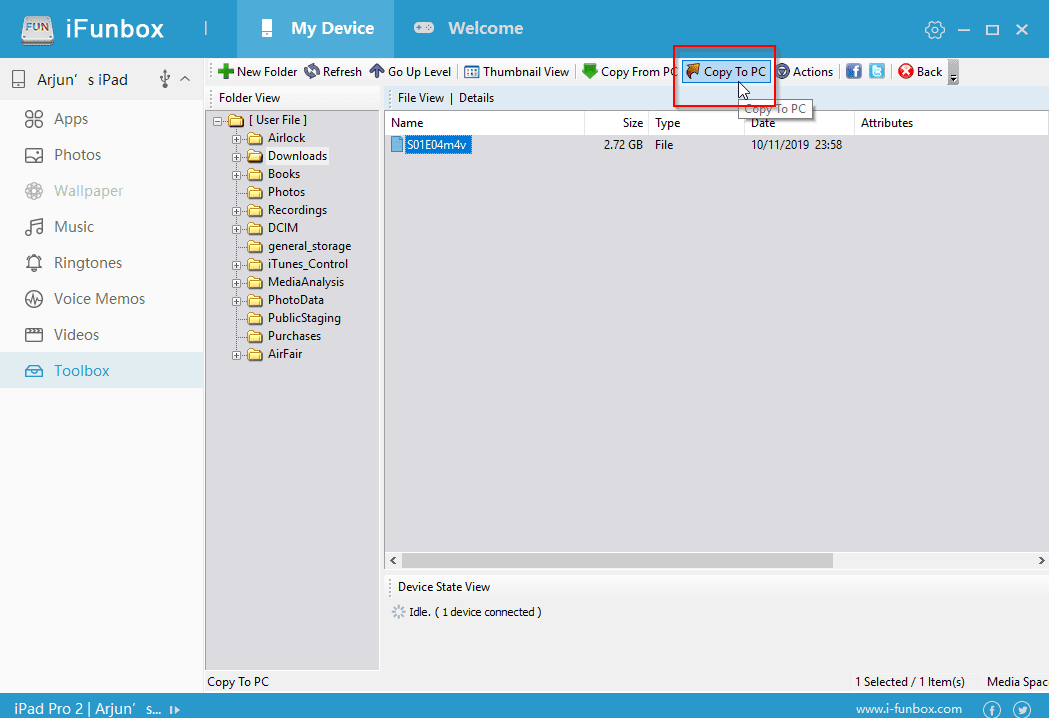The image size is (1049, 718).
Task: Sort files by Size column
Action: (617, 123)
